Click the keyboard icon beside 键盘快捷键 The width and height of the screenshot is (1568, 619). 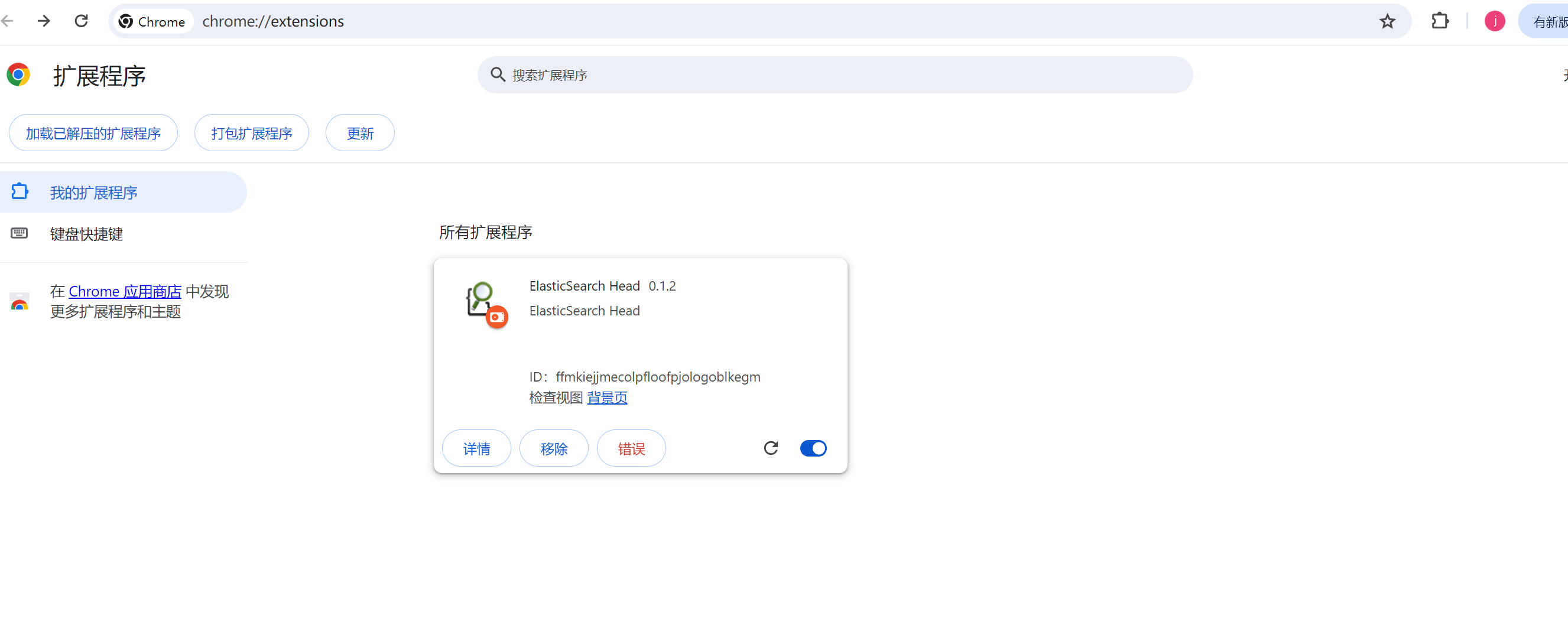click(x=19, y=233)
